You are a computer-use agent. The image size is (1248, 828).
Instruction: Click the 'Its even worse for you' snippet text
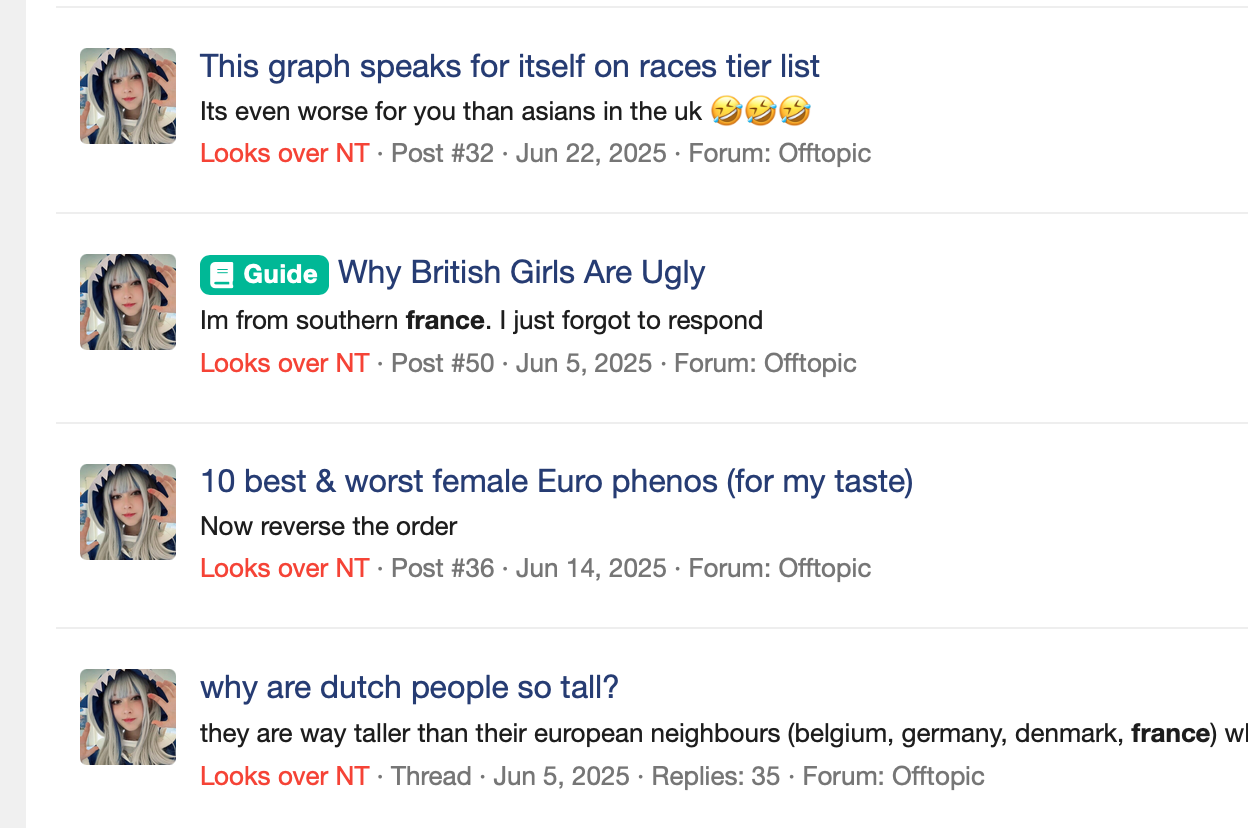[x=505, y=112]
